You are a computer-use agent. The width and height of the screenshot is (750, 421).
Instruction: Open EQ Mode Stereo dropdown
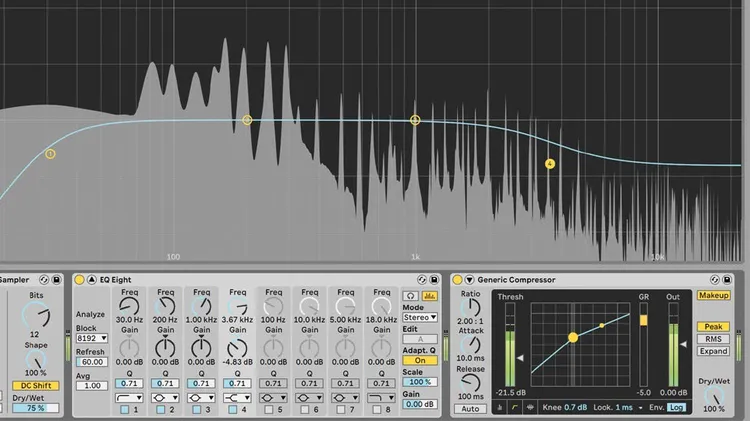point(420,317)
